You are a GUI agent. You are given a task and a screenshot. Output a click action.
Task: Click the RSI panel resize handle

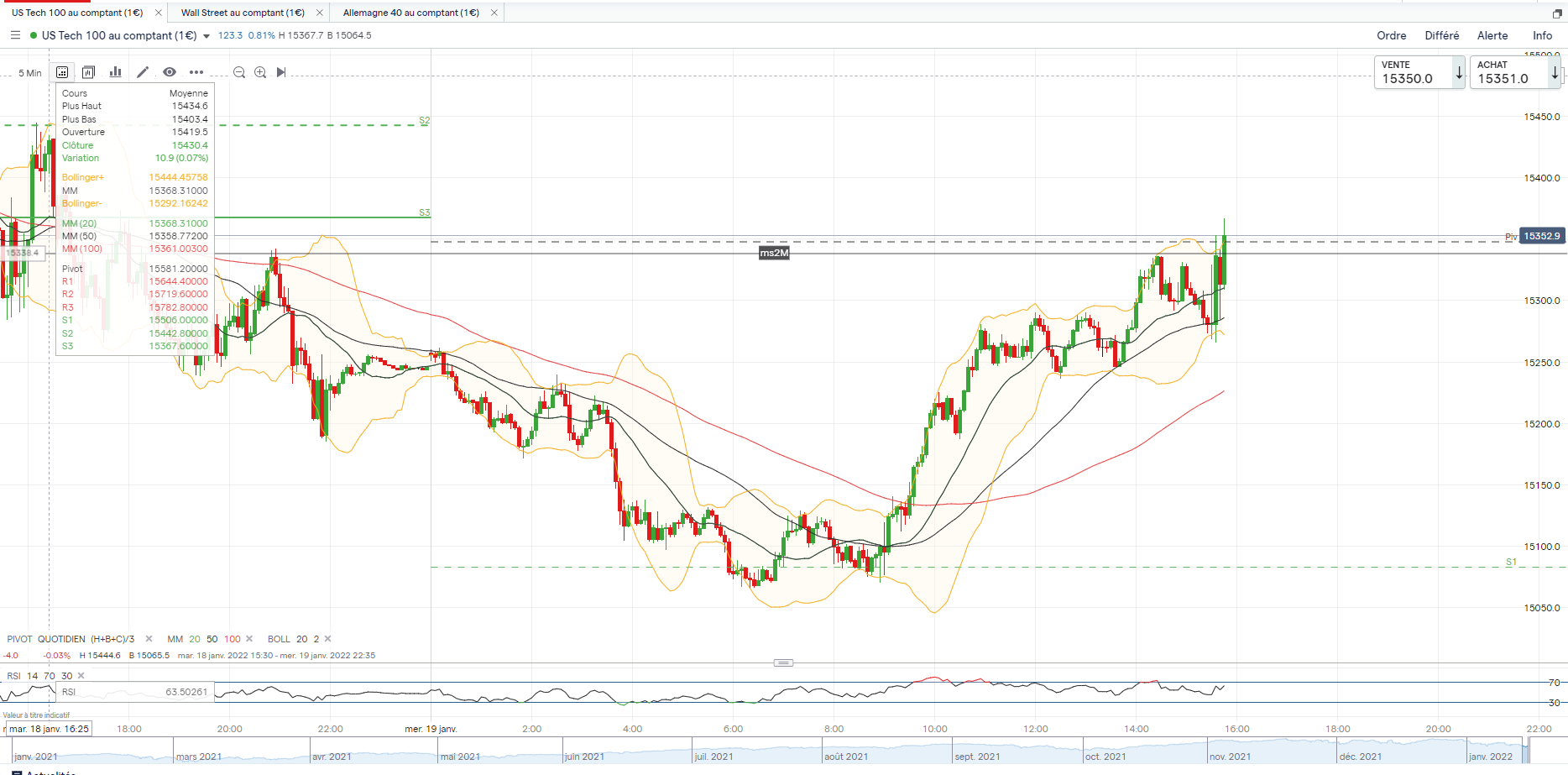pyautogui.click(x=783, y=662)
